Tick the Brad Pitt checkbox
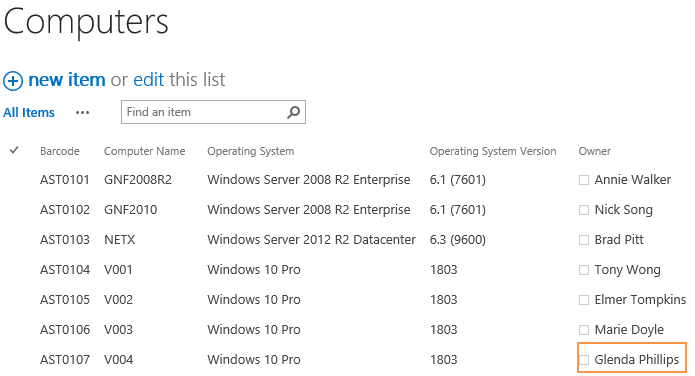The width and height of the screenshot is (695, 376). point(584,240)
